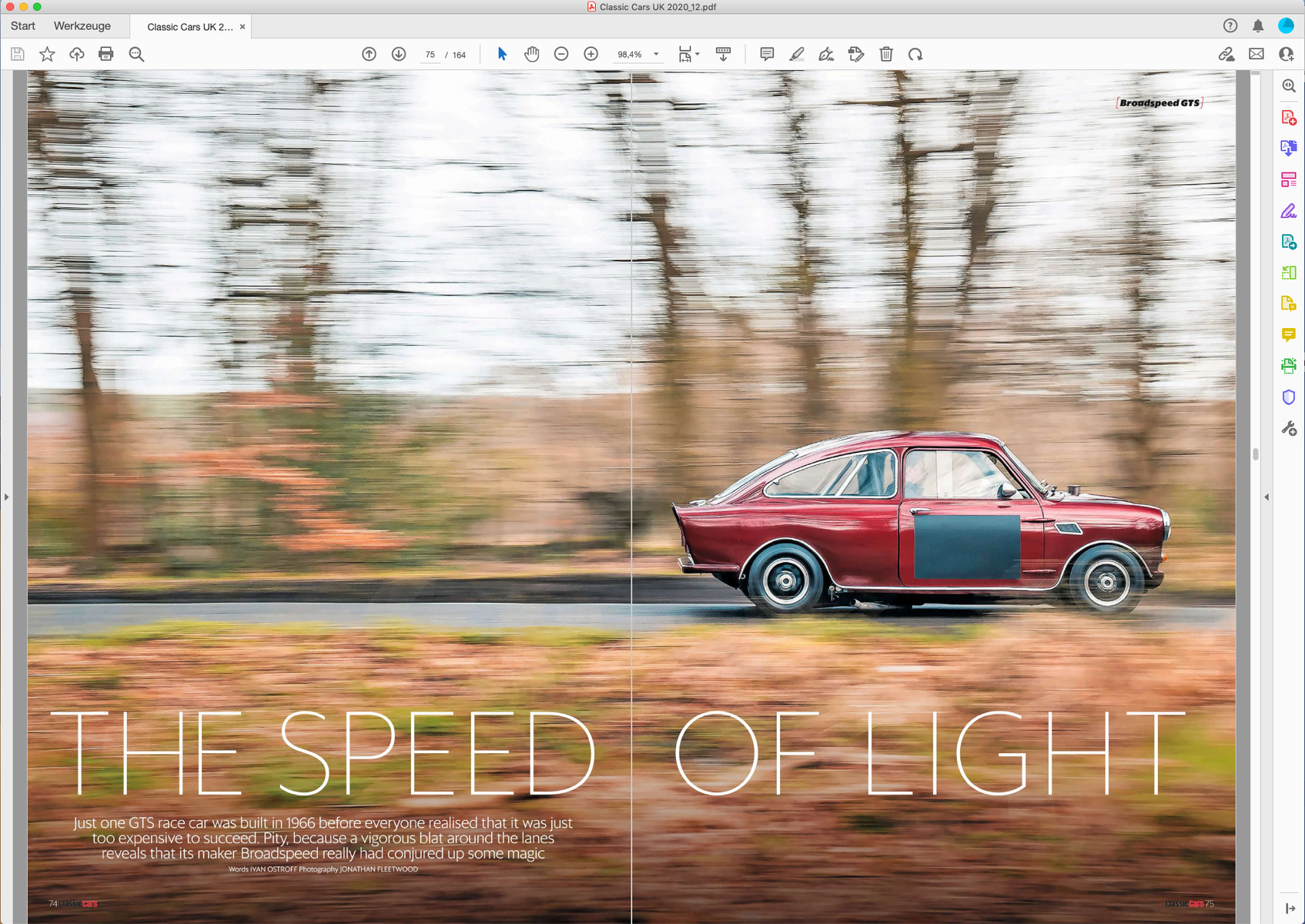Select the hand pan tool
Viewport: 1305px width, 924px height.
[x=531, y=54]
